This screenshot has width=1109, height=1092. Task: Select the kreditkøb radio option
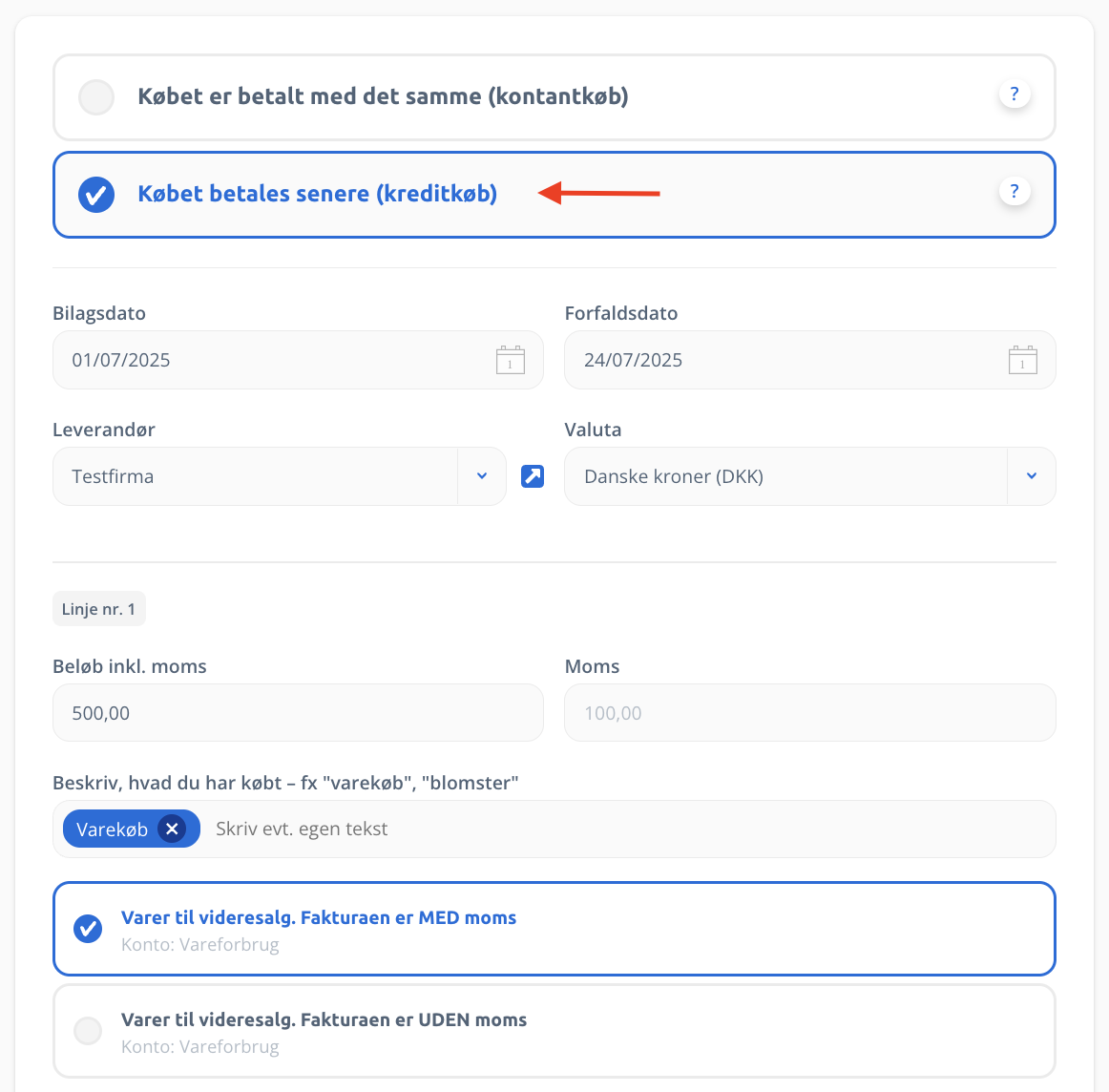(96, 195)
